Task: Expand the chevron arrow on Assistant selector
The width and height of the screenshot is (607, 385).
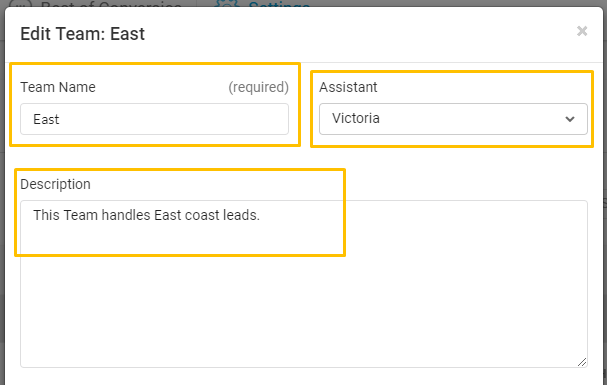Action: 569,119
